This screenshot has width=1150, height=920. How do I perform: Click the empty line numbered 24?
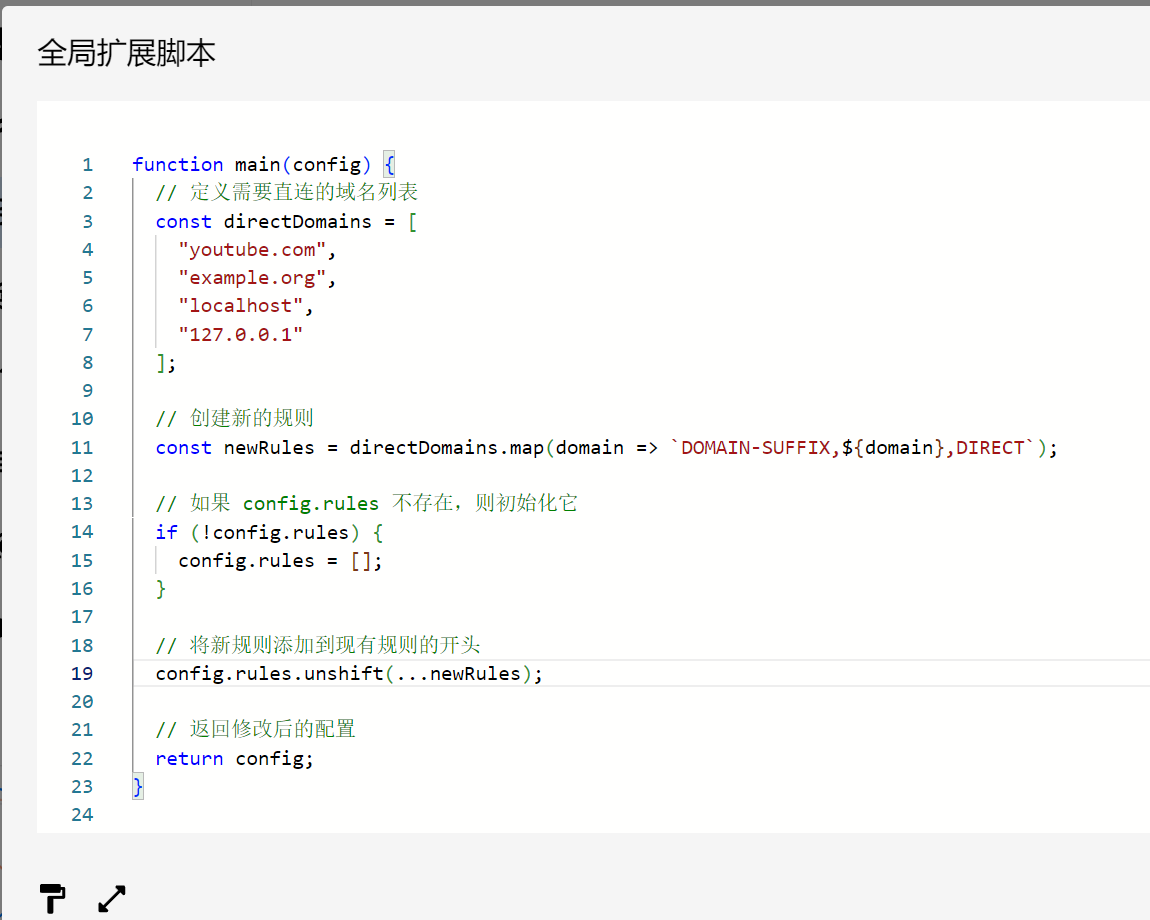pyautogui.click(x=82, y=814)
